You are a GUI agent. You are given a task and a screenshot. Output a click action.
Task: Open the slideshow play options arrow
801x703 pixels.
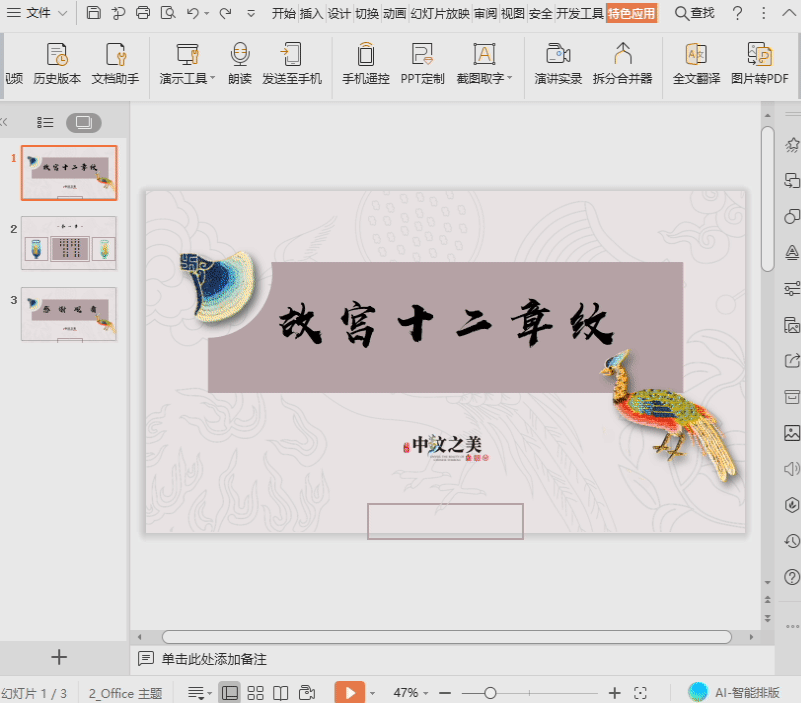(372, 693)
